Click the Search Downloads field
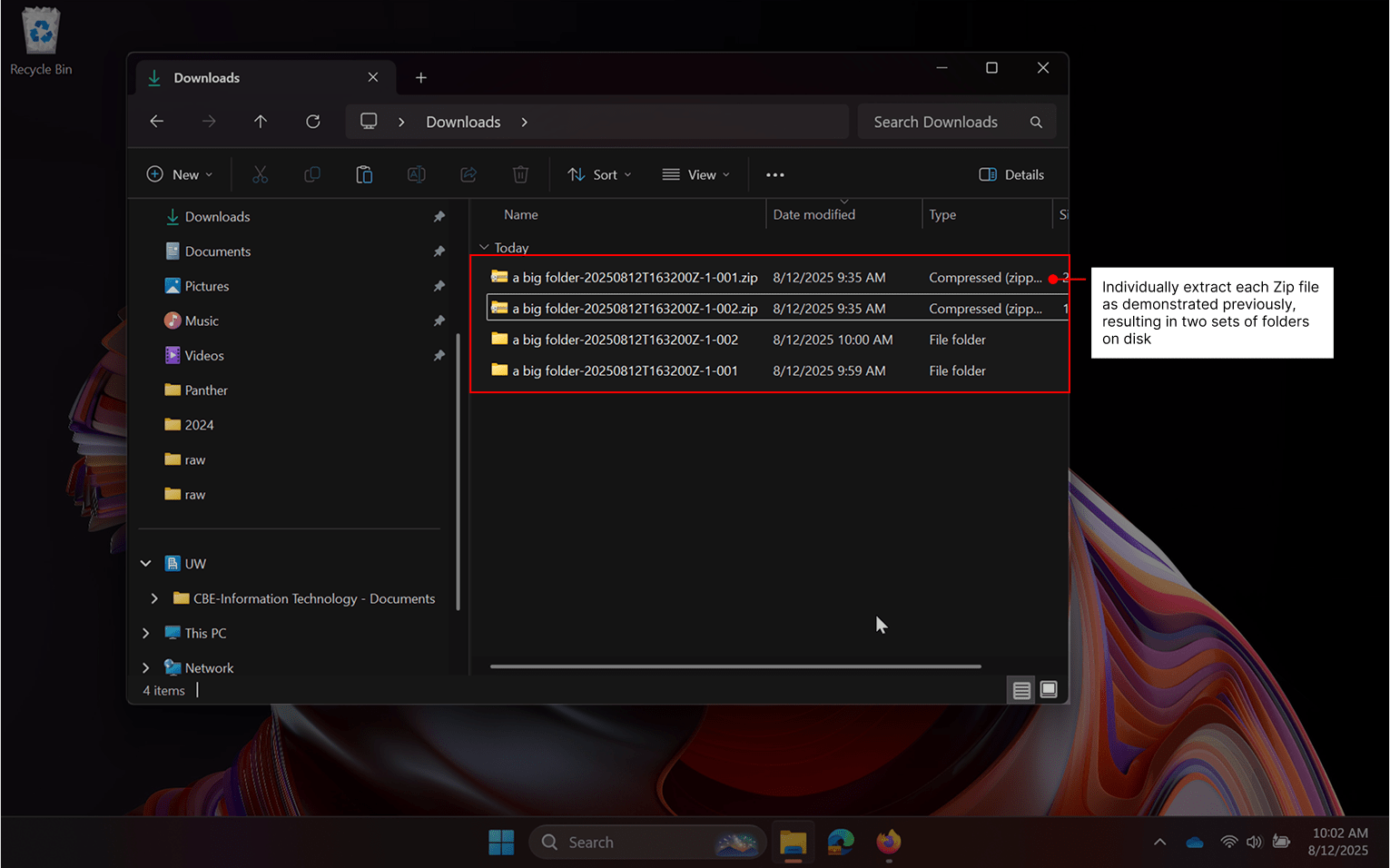The height and width of the screenshot is (868, 1390). pyautogui.click(x=944, y=121)
